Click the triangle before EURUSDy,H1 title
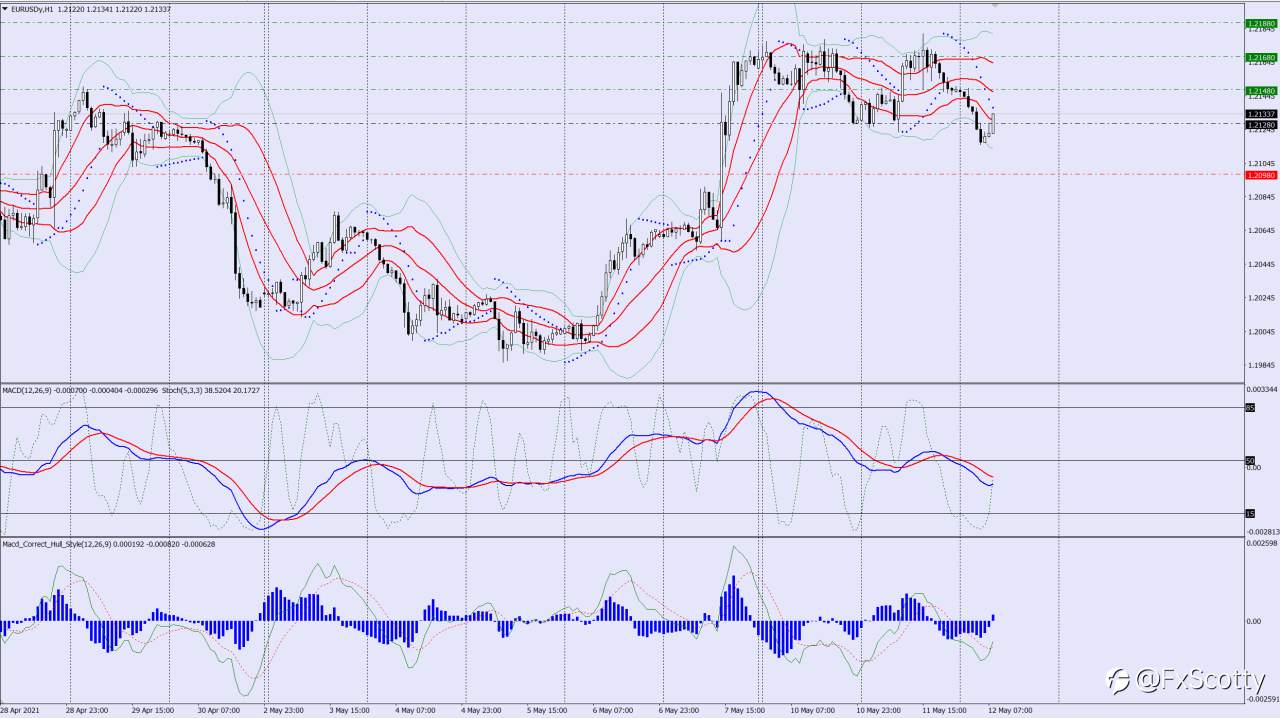 tap(5, 8)
